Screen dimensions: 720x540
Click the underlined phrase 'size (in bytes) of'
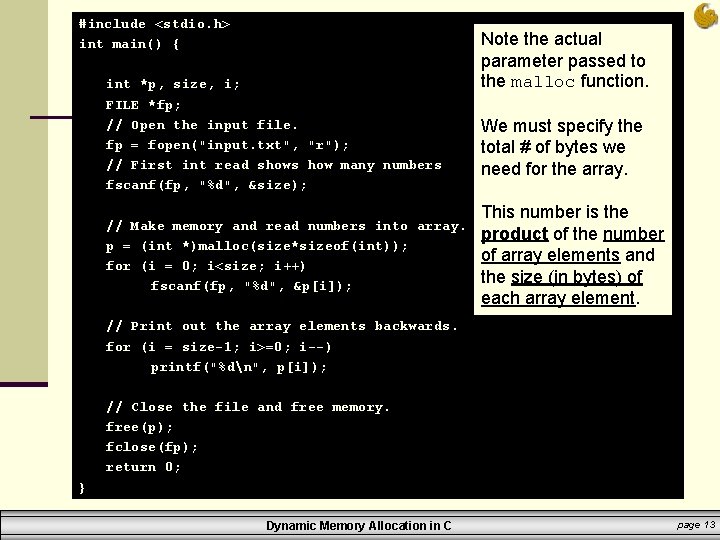pyautogui.click(x=577, y=277)
